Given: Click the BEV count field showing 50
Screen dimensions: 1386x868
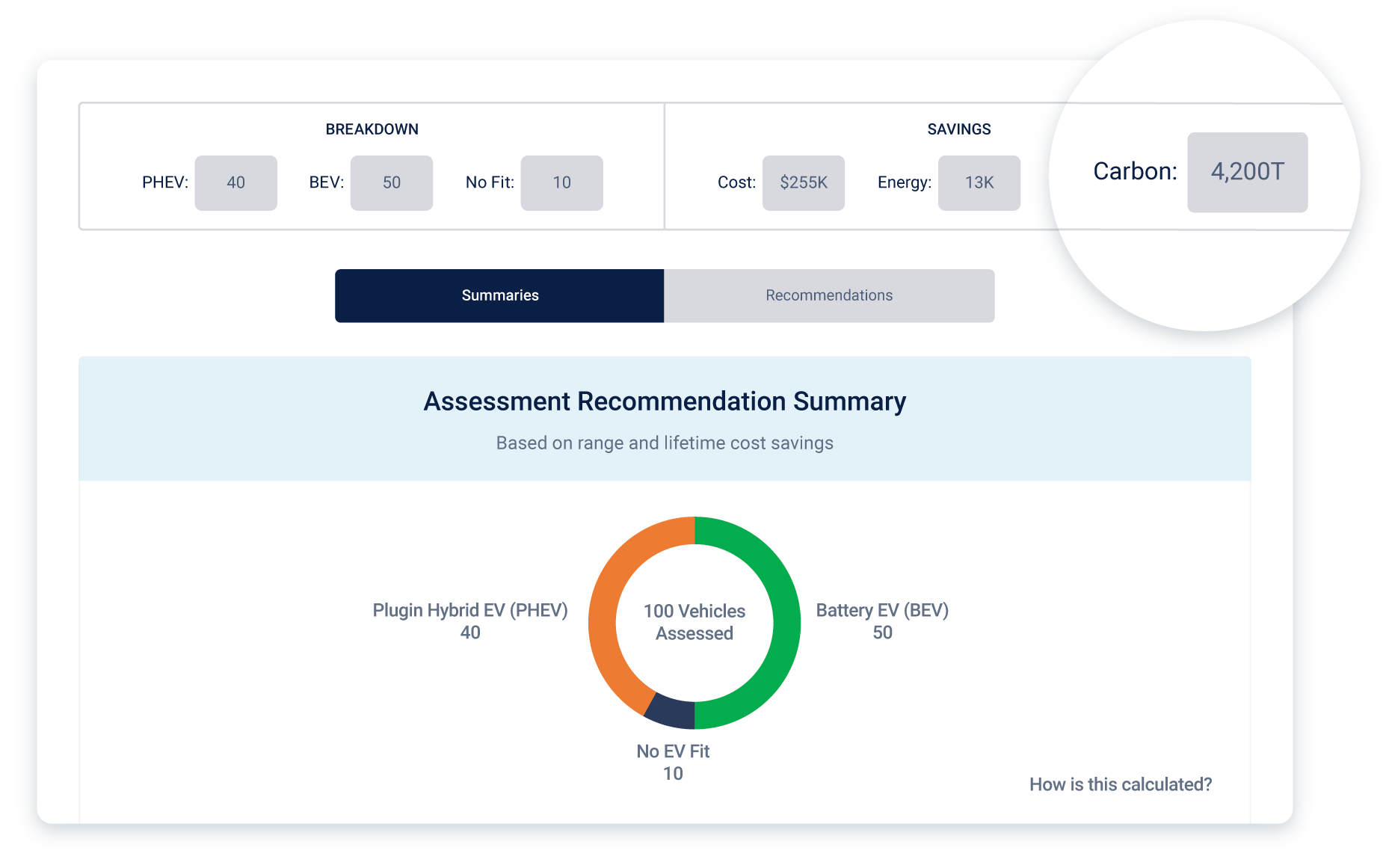Looking at the screenshot, I should [x=391, y=182].
